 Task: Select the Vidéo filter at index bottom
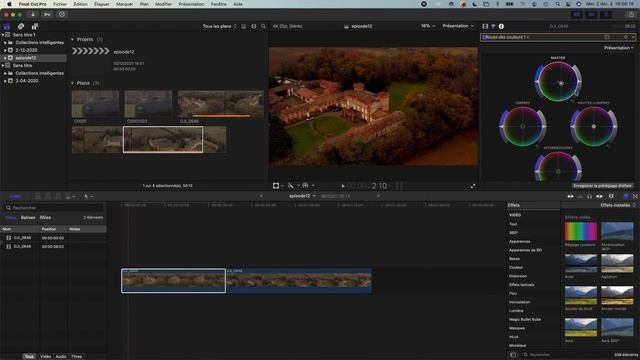coord(45,356)
